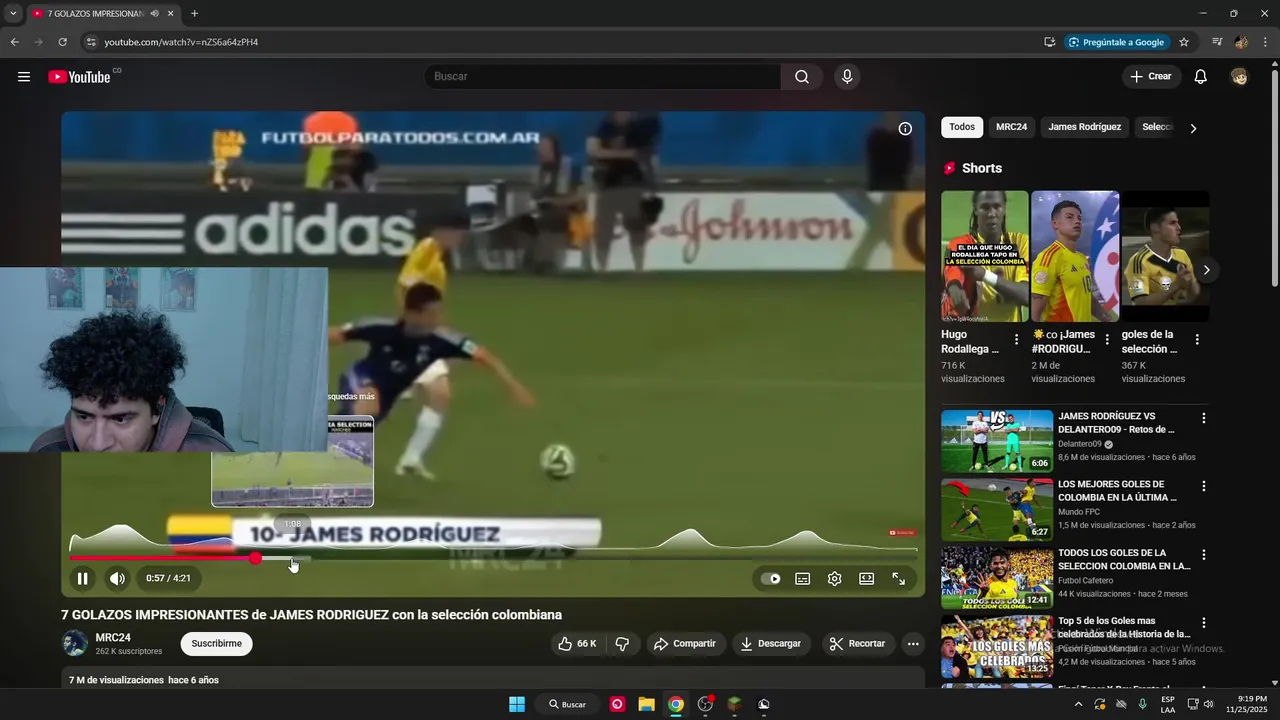Image resolution: width=1280 pixels, height=720 pixels.
Task: Open options for Hugo Rodallega short
Action: point(1017,340)
